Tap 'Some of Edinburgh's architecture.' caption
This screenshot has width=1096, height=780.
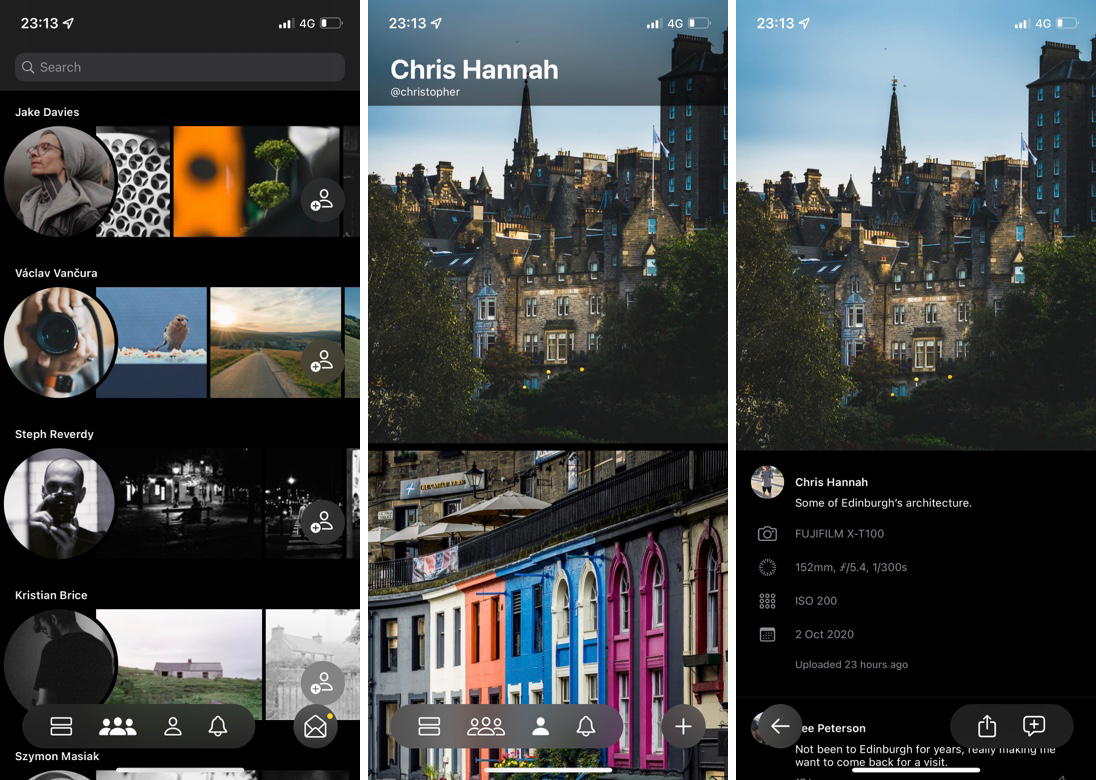(883, 503)
